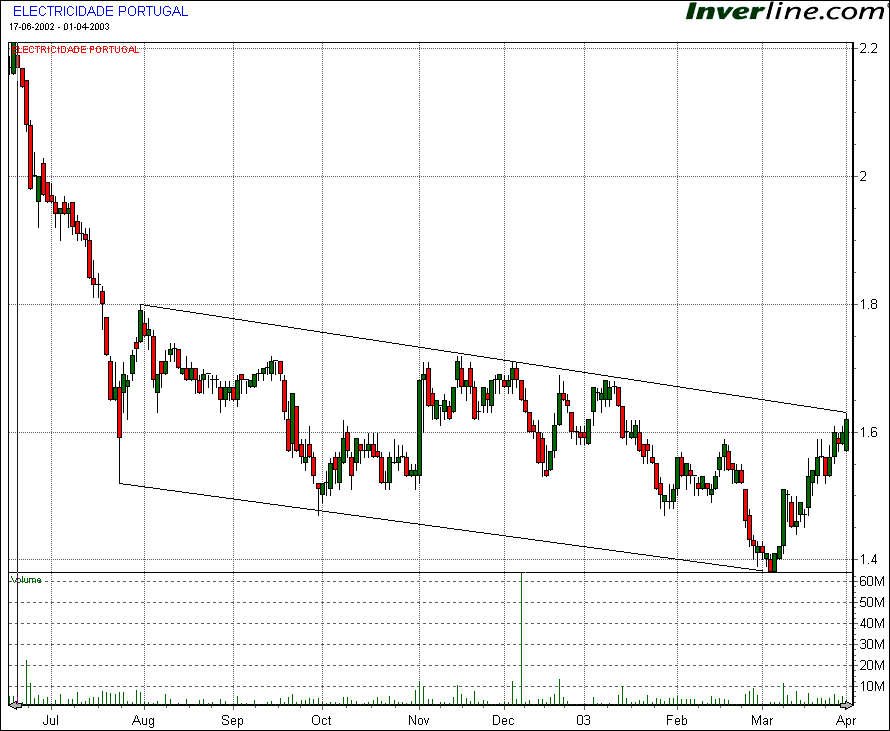The height and width of the screenshot is (731, 890).
Task: Click the 1.4 price axis label
Action: tap(869, 560)
